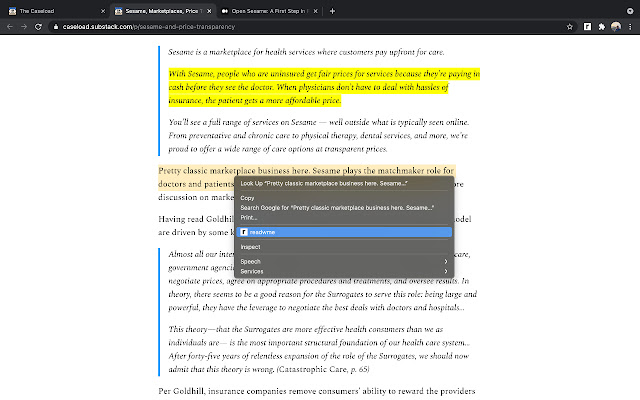Open a new tab
640x400 pixels.
(x=332, y=11)
